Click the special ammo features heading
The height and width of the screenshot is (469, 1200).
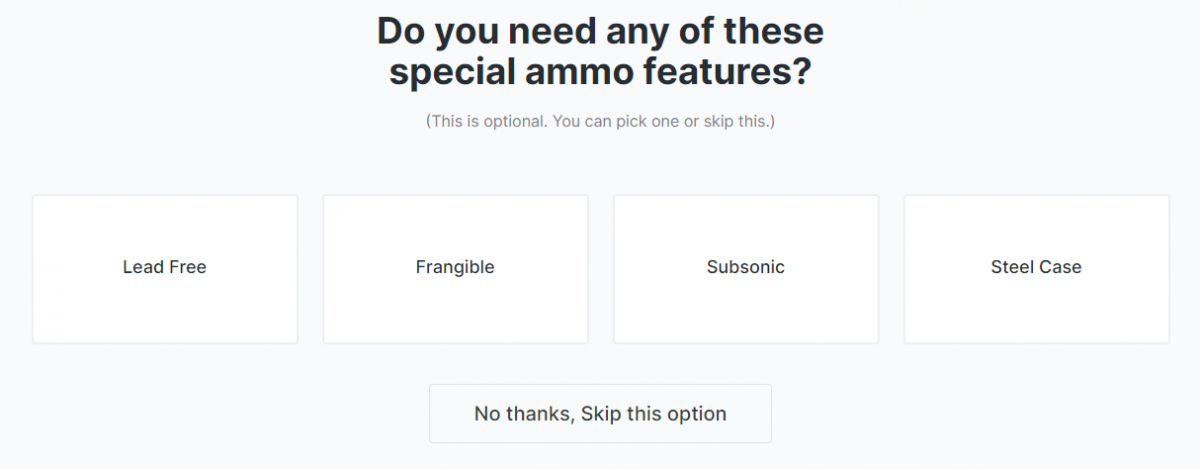(x=600, y=52)
